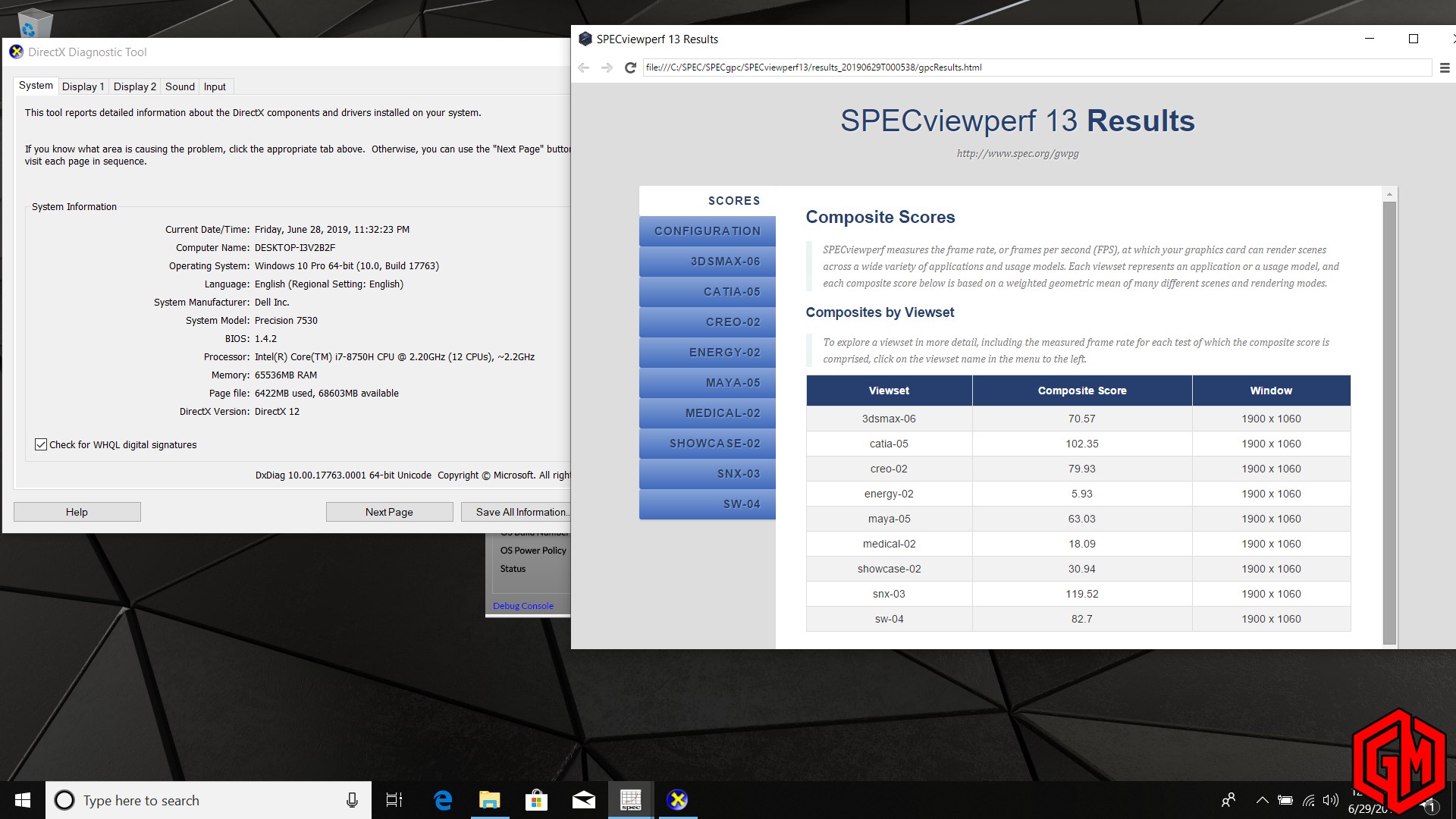The width and height of the screenshot is (1456, 819).
Task: Click the Cortana circle icon in search box
Action: [x=64, y=800]
